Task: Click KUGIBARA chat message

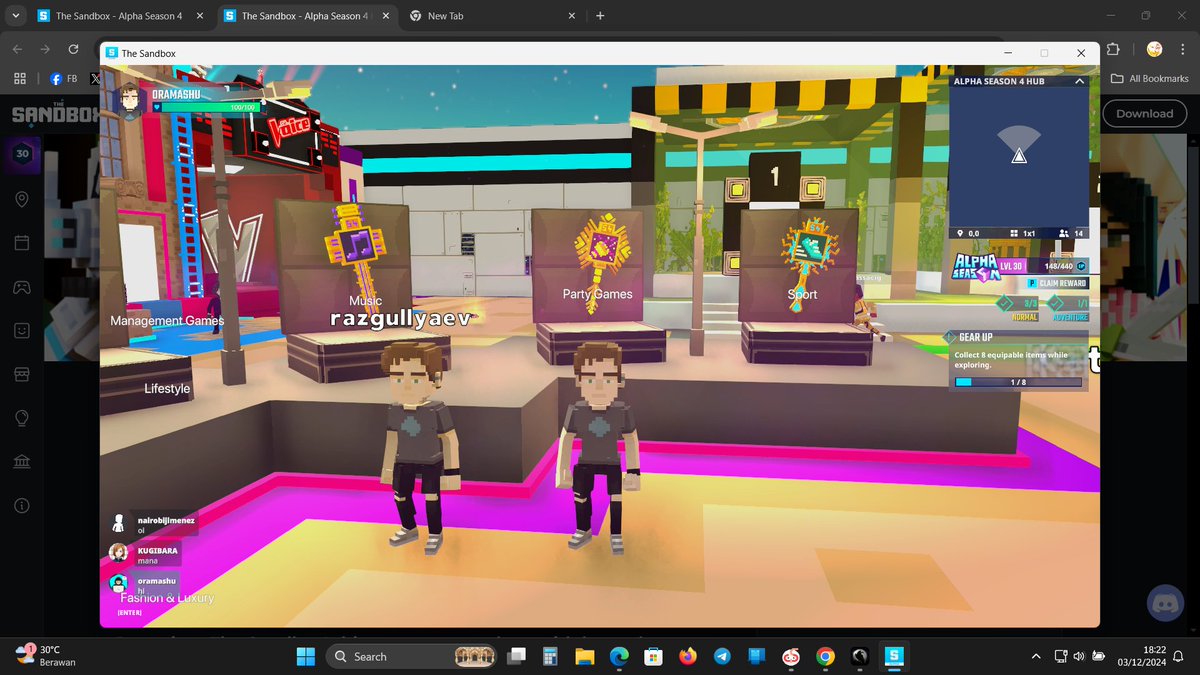Action: (x=145, y=554)
